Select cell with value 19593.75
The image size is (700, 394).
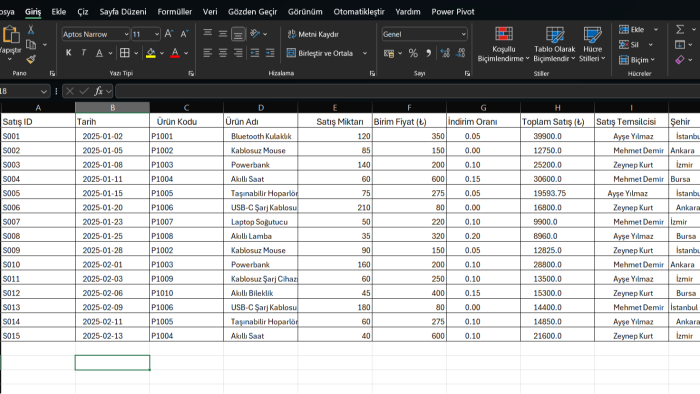[x=558, y=193]
